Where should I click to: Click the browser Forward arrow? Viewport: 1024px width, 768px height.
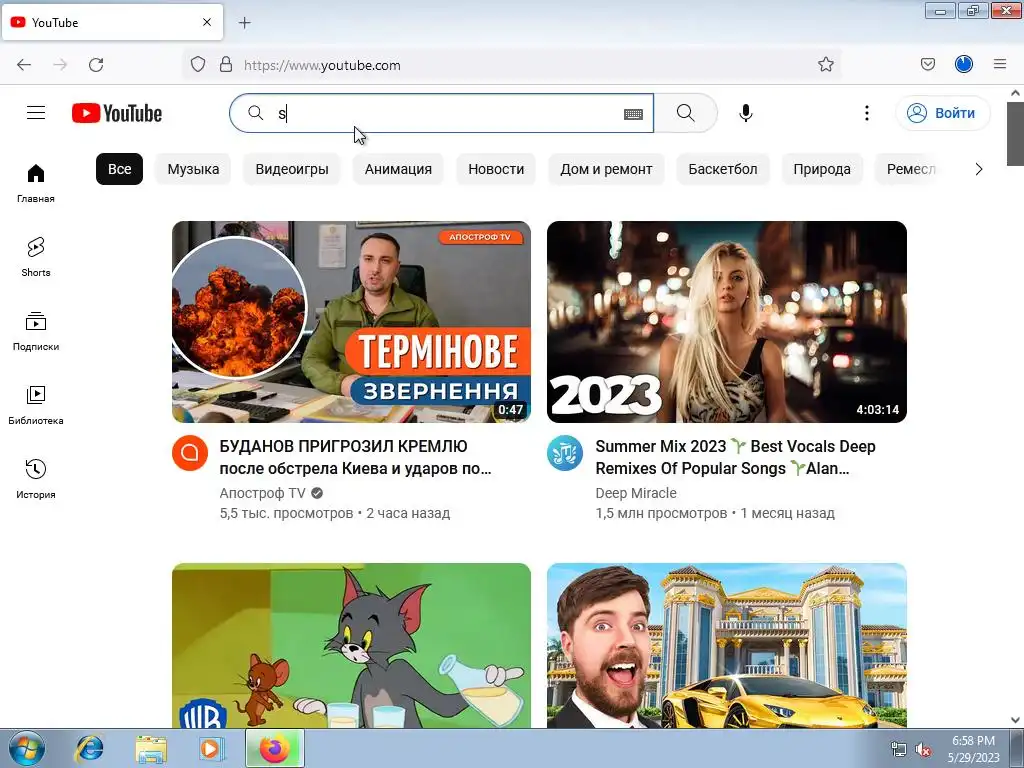pos(60,65)
